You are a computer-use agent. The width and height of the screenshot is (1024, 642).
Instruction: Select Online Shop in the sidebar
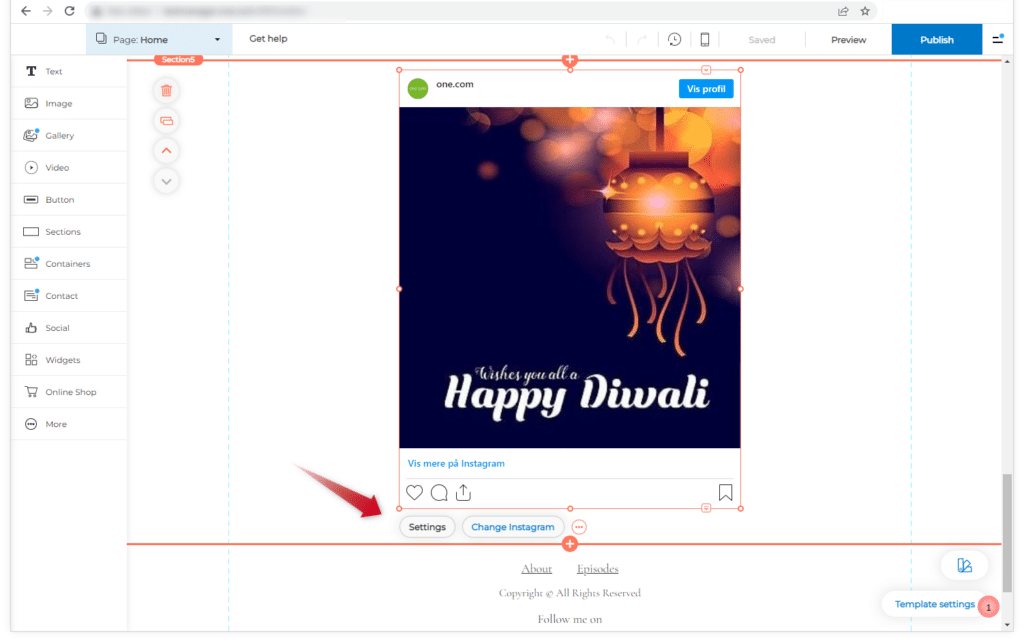click(70, 392)
